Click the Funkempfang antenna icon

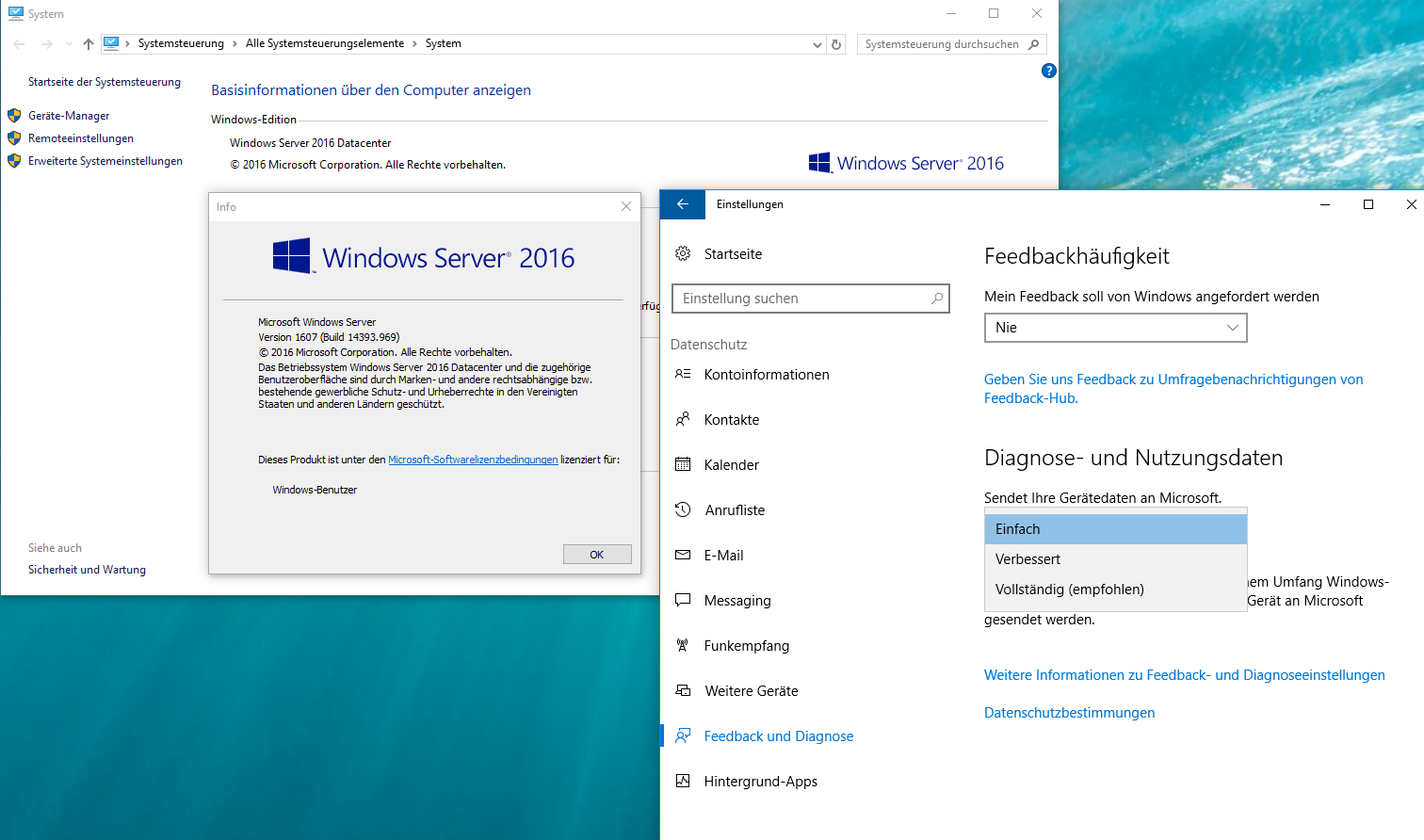[683, 645]
